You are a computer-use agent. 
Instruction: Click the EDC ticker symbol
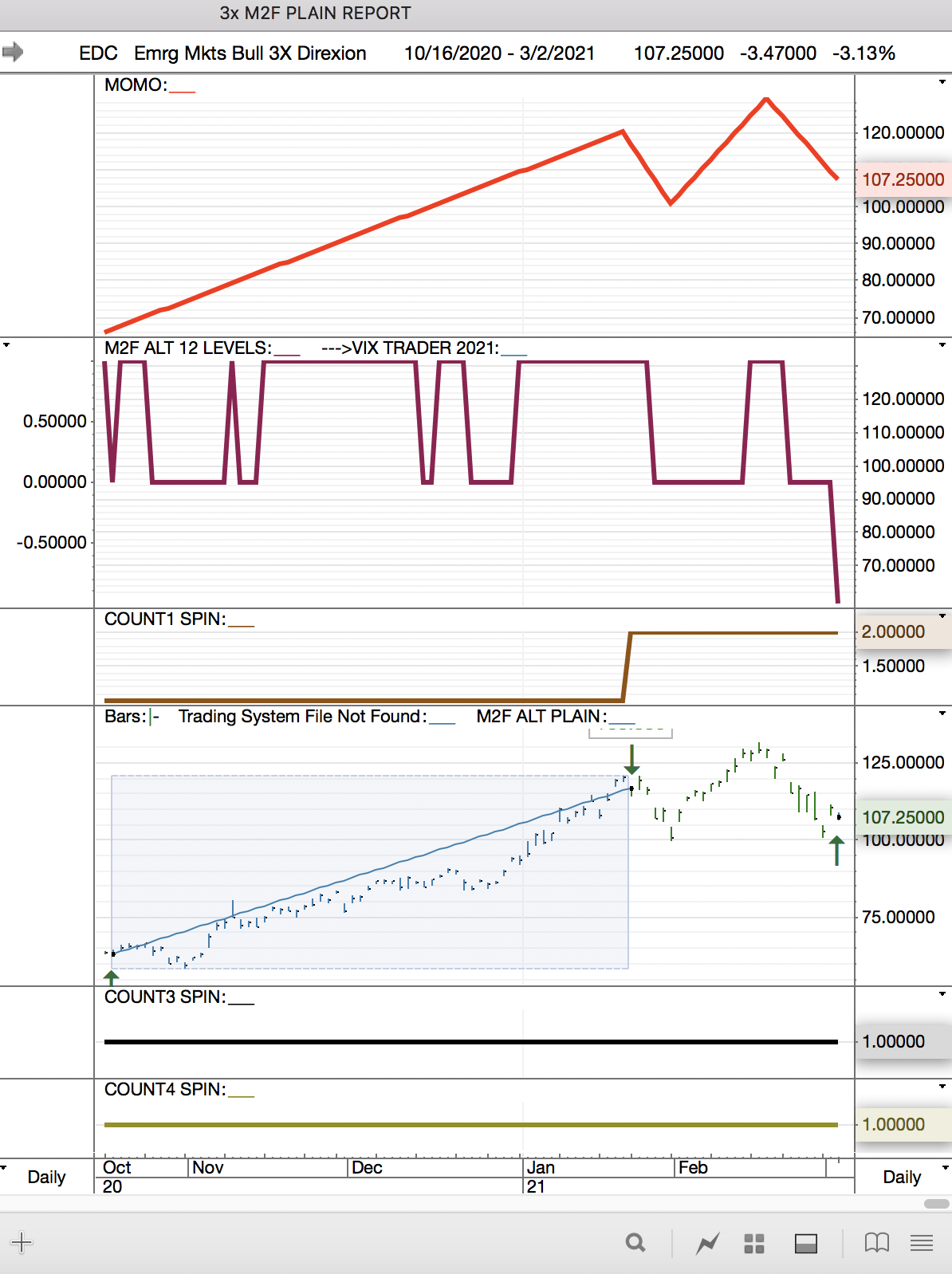click(x=98, y=53)
